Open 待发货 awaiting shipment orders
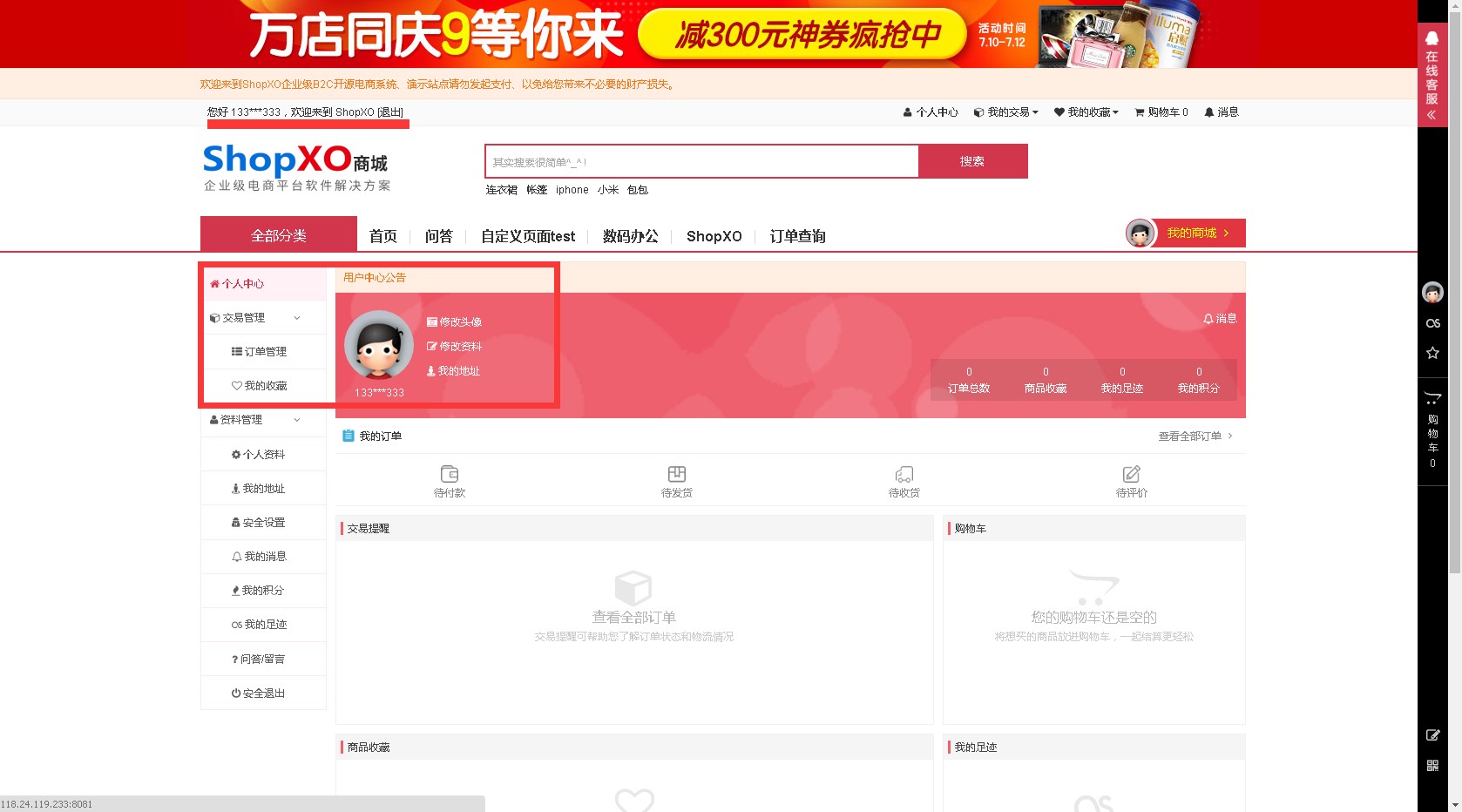This screenshot has width=1462, height=812. click(x=677, y=481)
